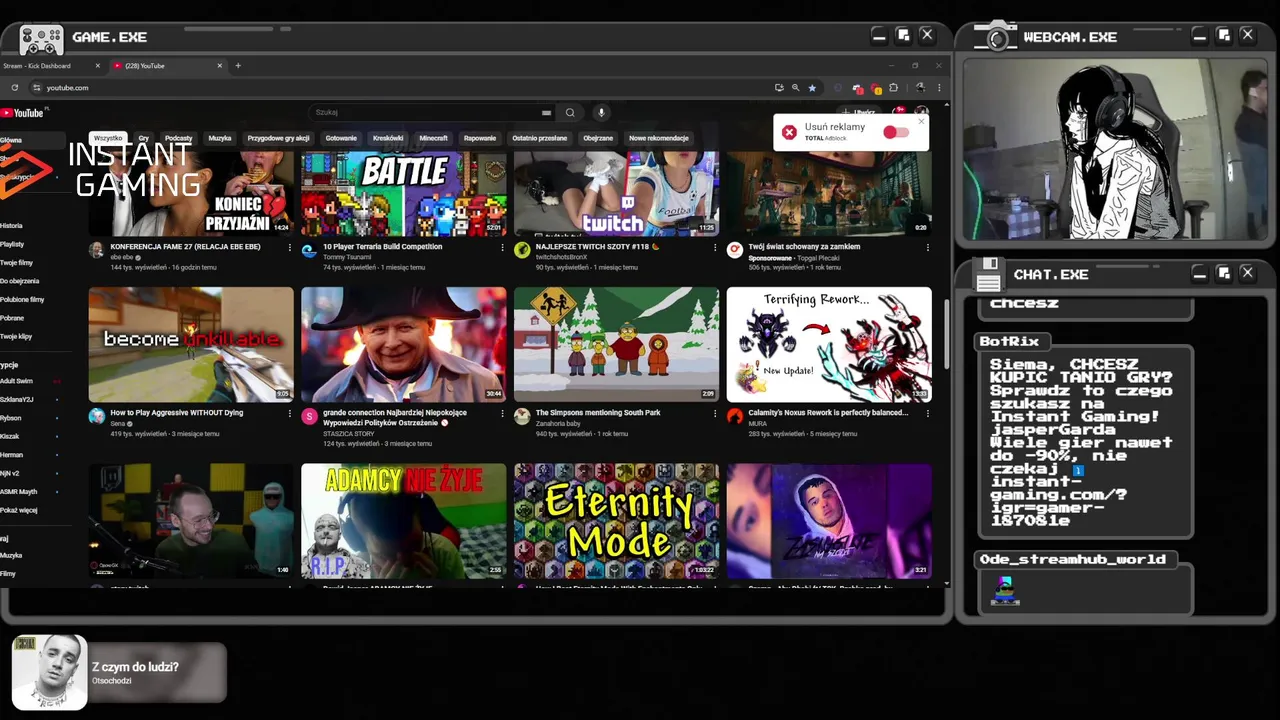The image size is (1280, 720).
Task: Open the Chrome three-dot menu
Action: (x=938, y=88)
